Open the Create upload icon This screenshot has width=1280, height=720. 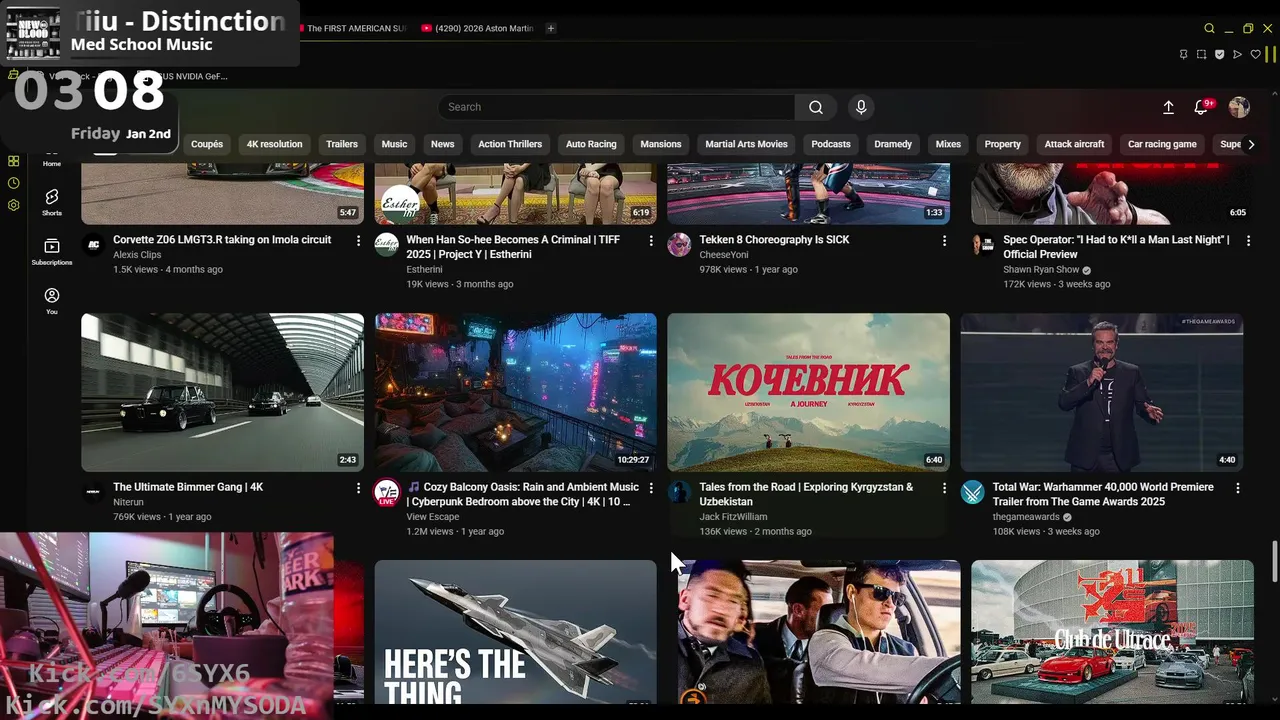[x=1168, y=107]
